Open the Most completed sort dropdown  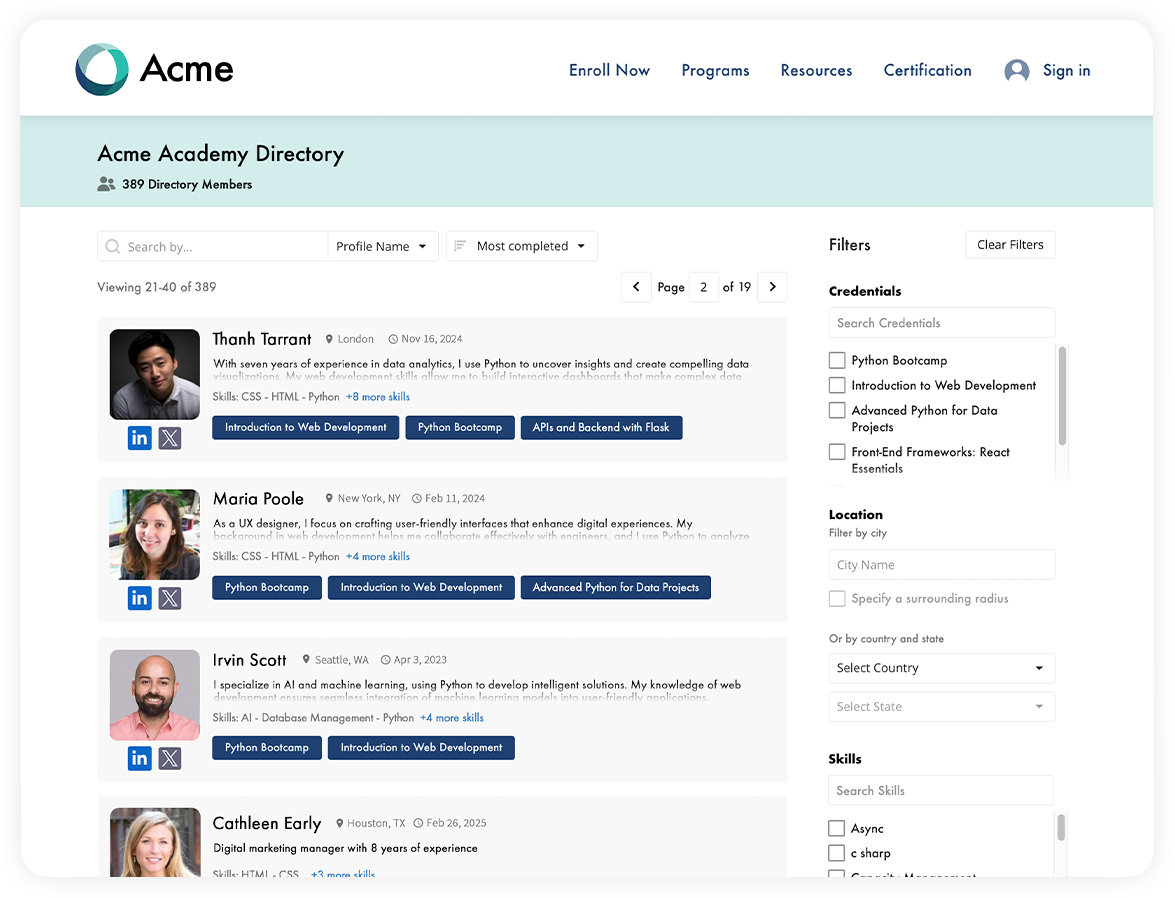522,246
